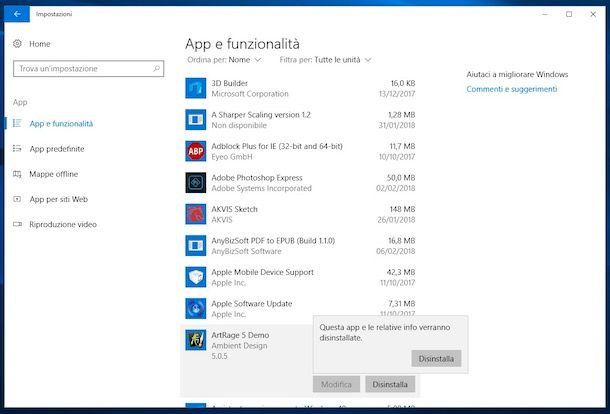The height and width of the screenshot is (414, 610).
Task: Select AnyBizSoft PDF to EPUB (Build 1.1.0)
Action: pyautogui.click(x=300, y=246)
